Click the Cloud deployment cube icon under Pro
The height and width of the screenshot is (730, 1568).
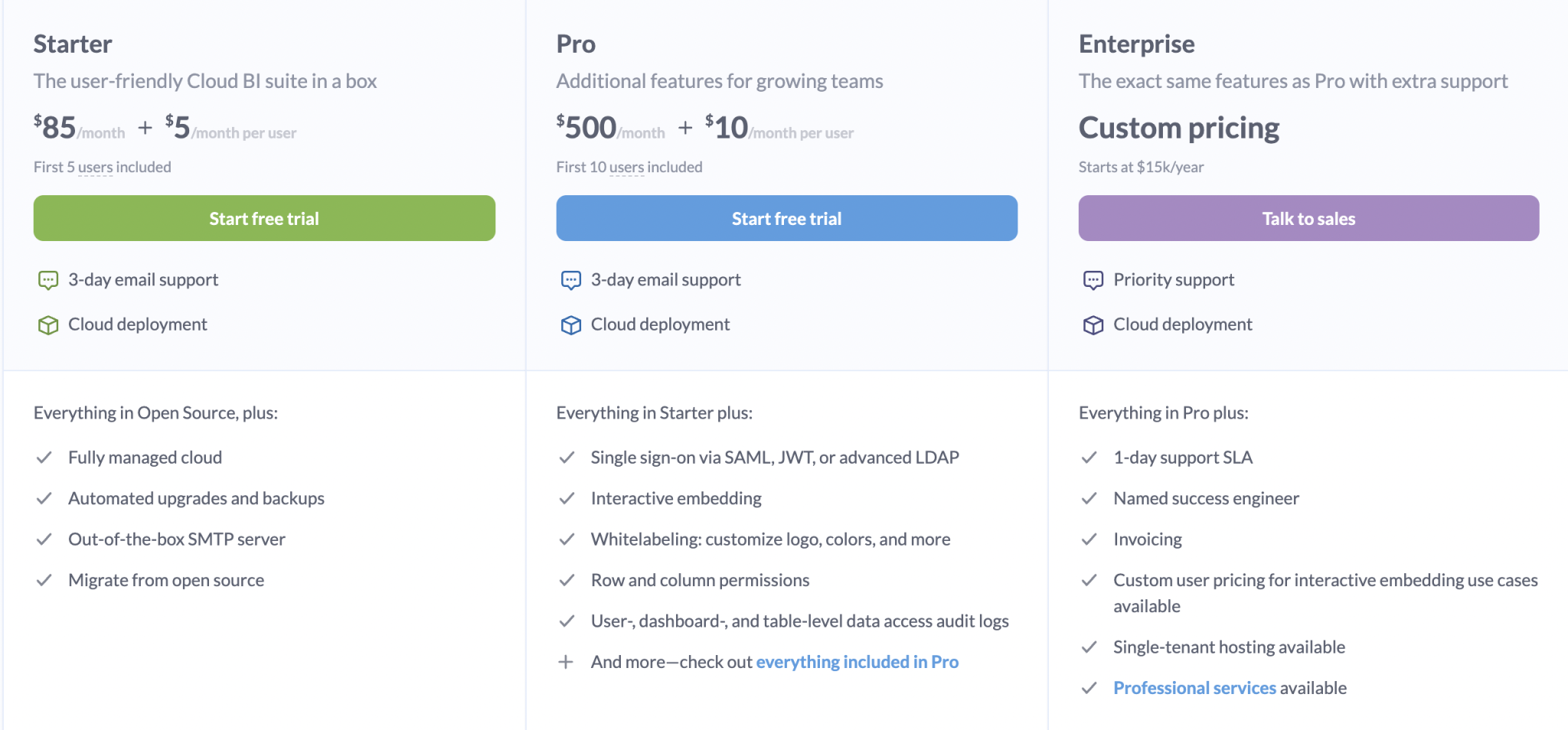(x=570, y=324)
